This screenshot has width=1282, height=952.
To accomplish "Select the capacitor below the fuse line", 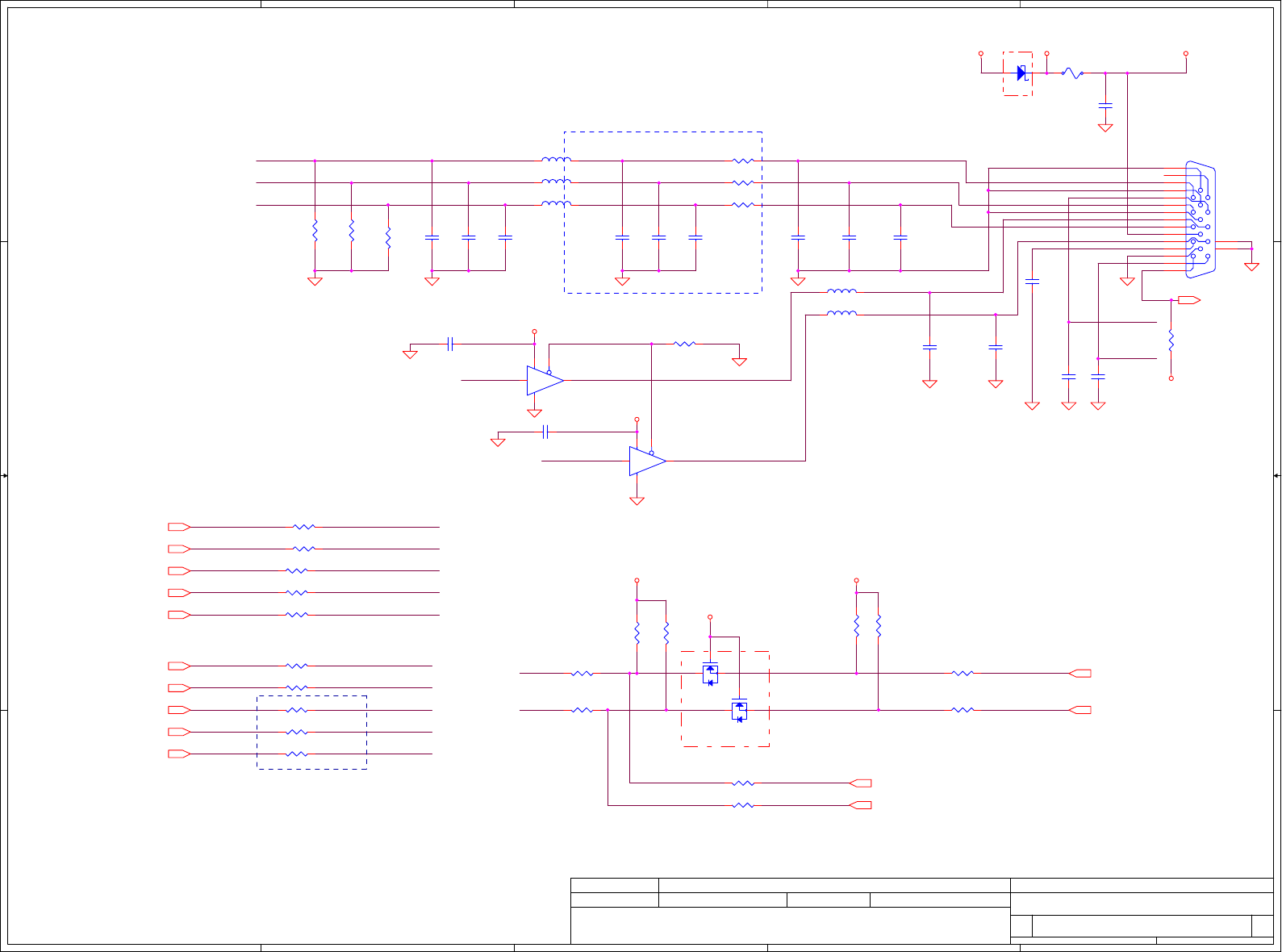I will pos(1105,105).
